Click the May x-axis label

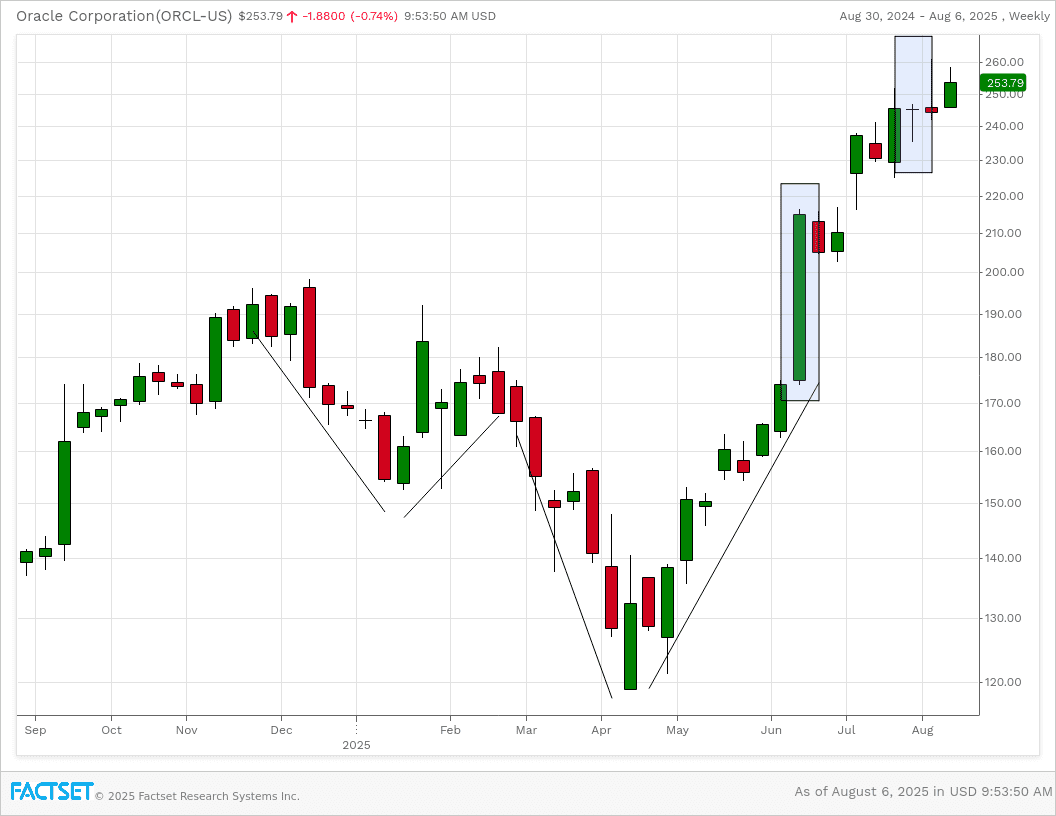click(x=678, y=730)
